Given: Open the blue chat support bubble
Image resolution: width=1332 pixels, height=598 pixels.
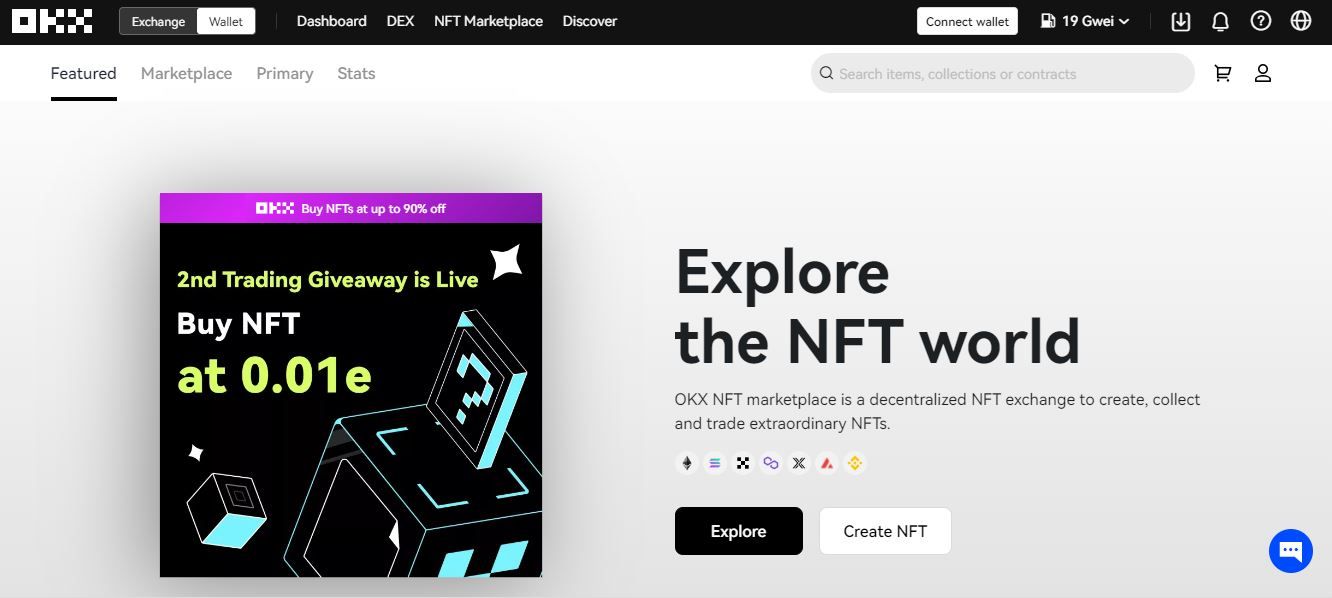Looking at the screenshot, I should (x=1290, y=551).
